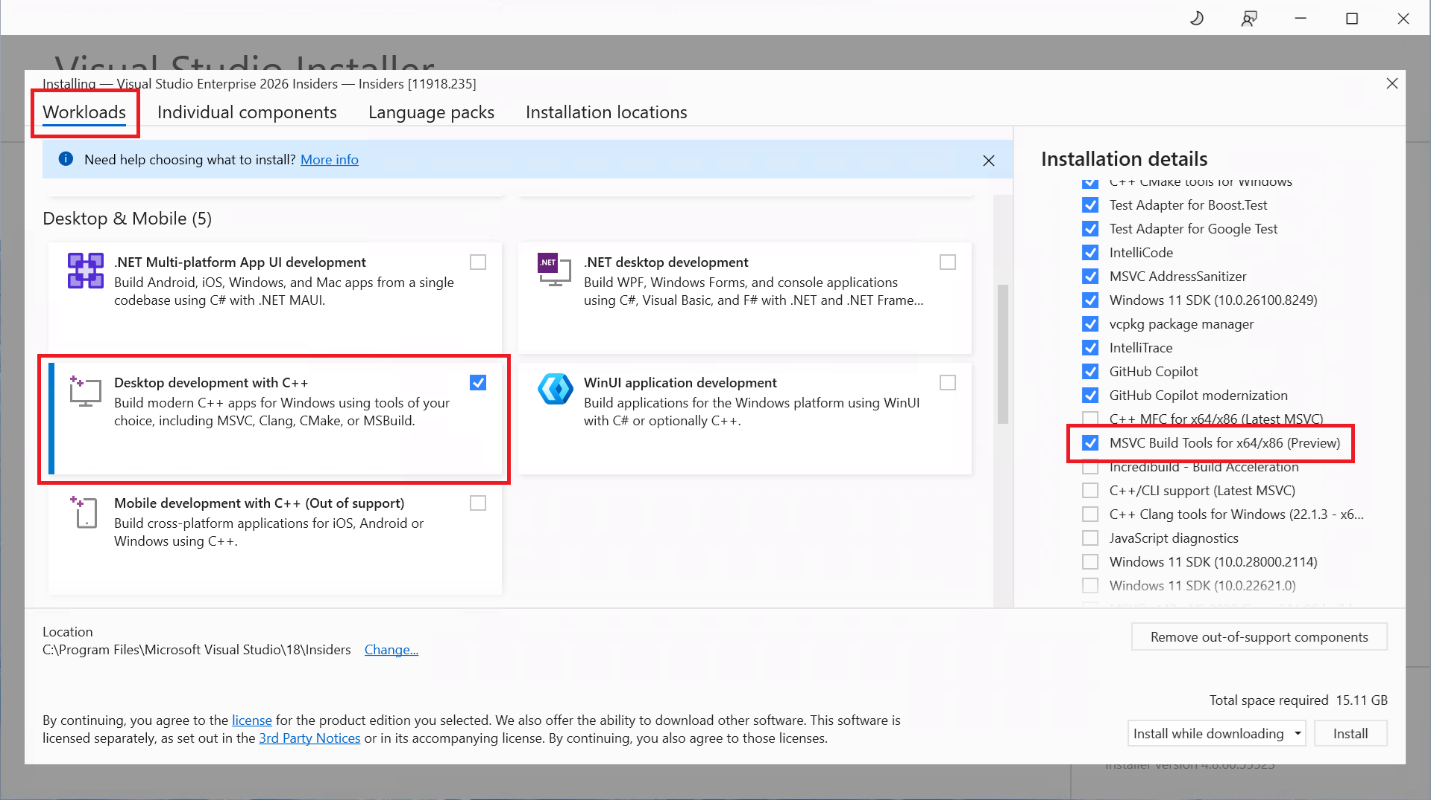The width and height of the screenshot is (1431, 800).
Task: Open the Installation locations tab
Action: (606, 112)
